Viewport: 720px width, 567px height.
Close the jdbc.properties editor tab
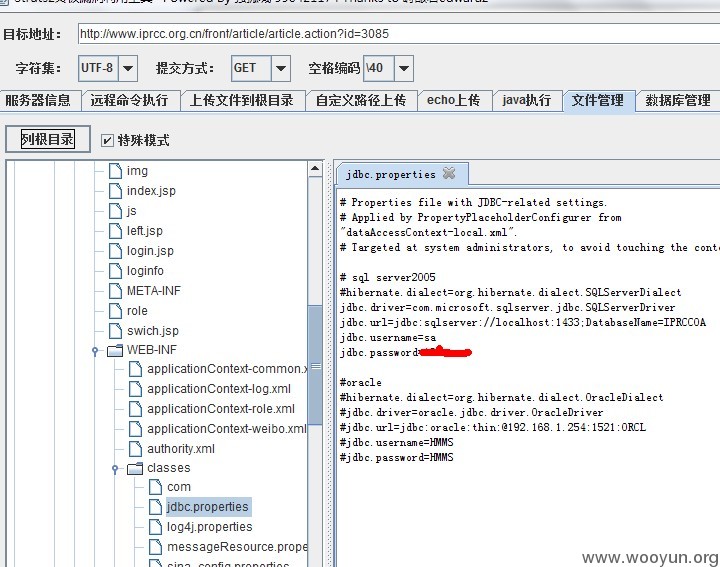(449, 173)
